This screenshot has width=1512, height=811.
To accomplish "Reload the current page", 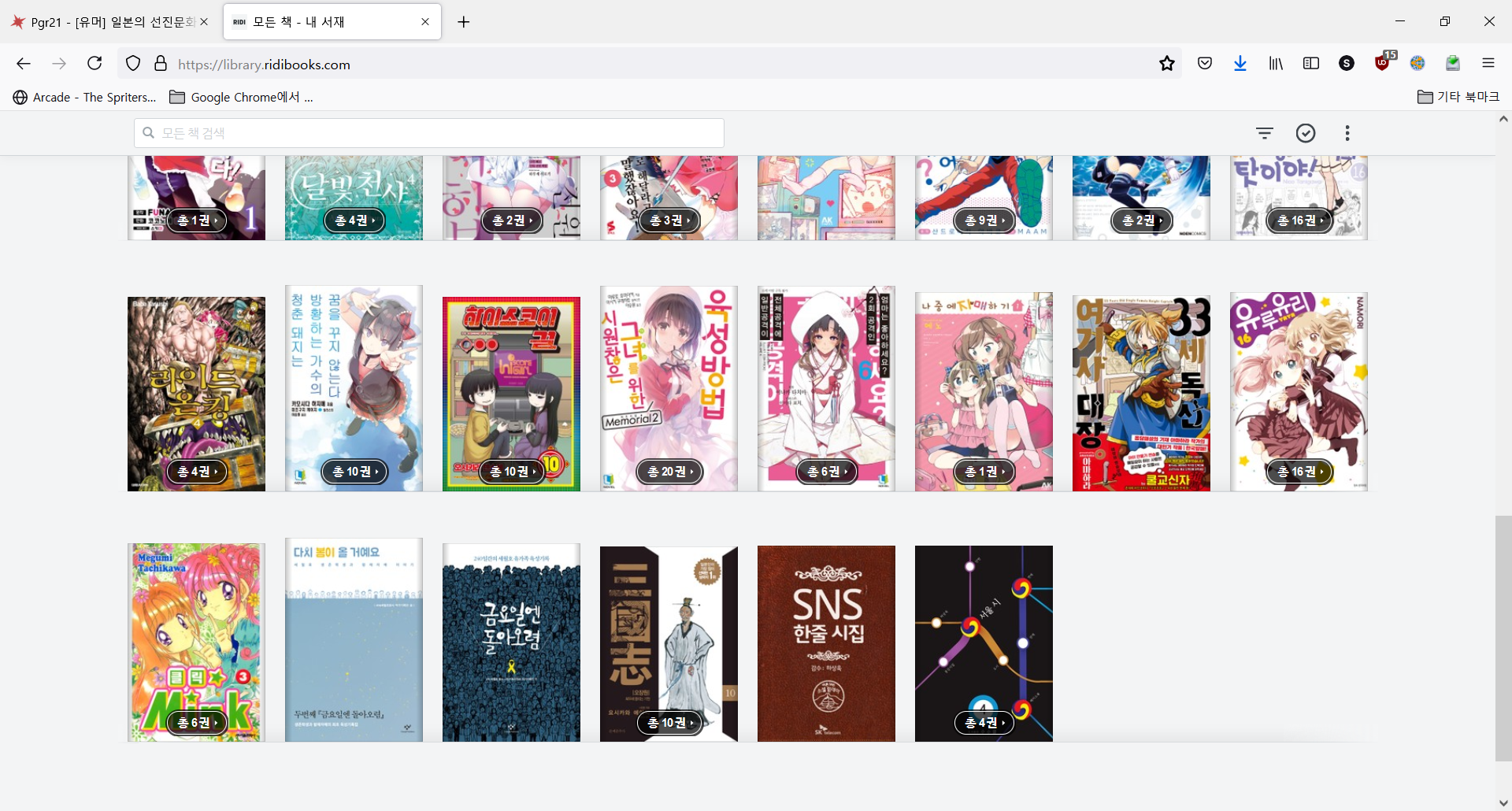I will (94, 64).
